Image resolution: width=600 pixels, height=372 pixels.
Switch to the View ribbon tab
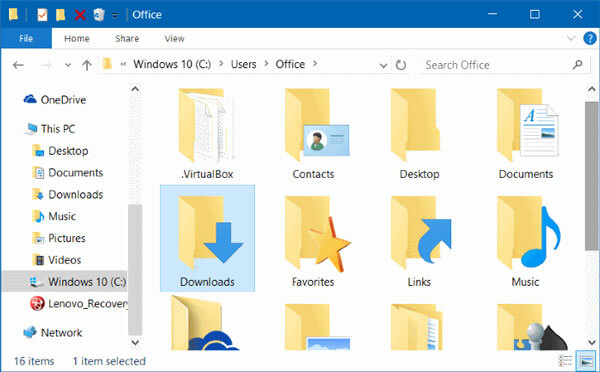[x=174, y=38]
